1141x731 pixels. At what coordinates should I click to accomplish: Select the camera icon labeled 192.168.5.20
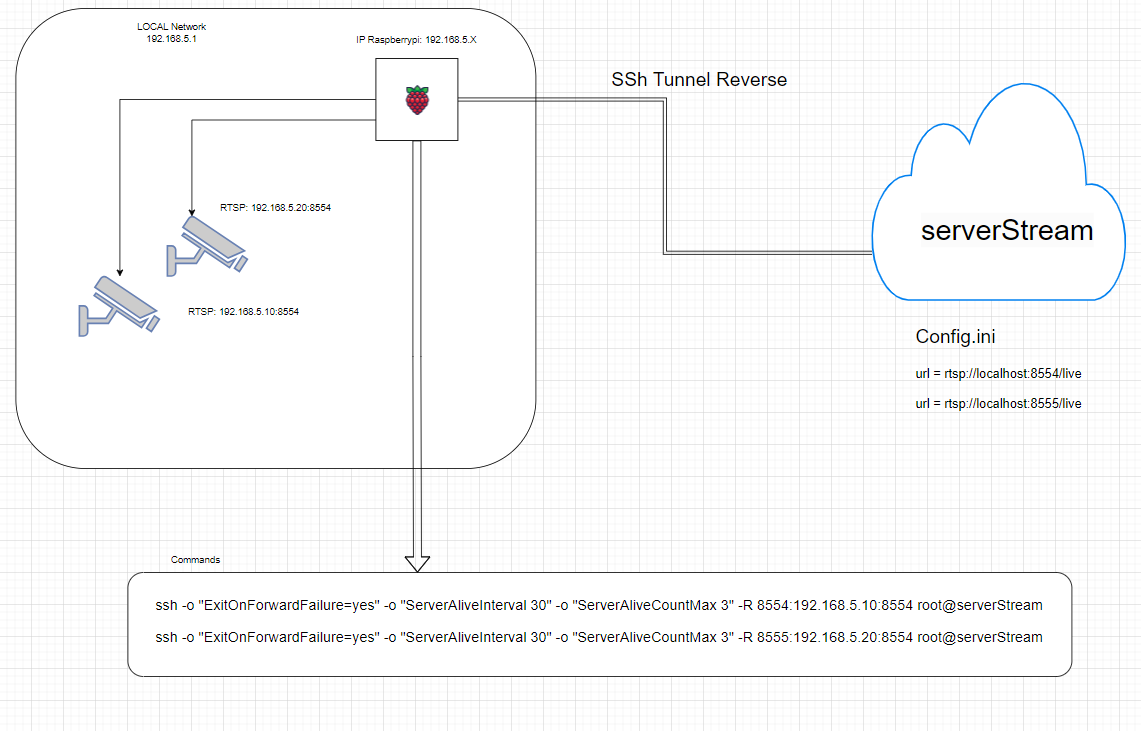pos(209,243)
